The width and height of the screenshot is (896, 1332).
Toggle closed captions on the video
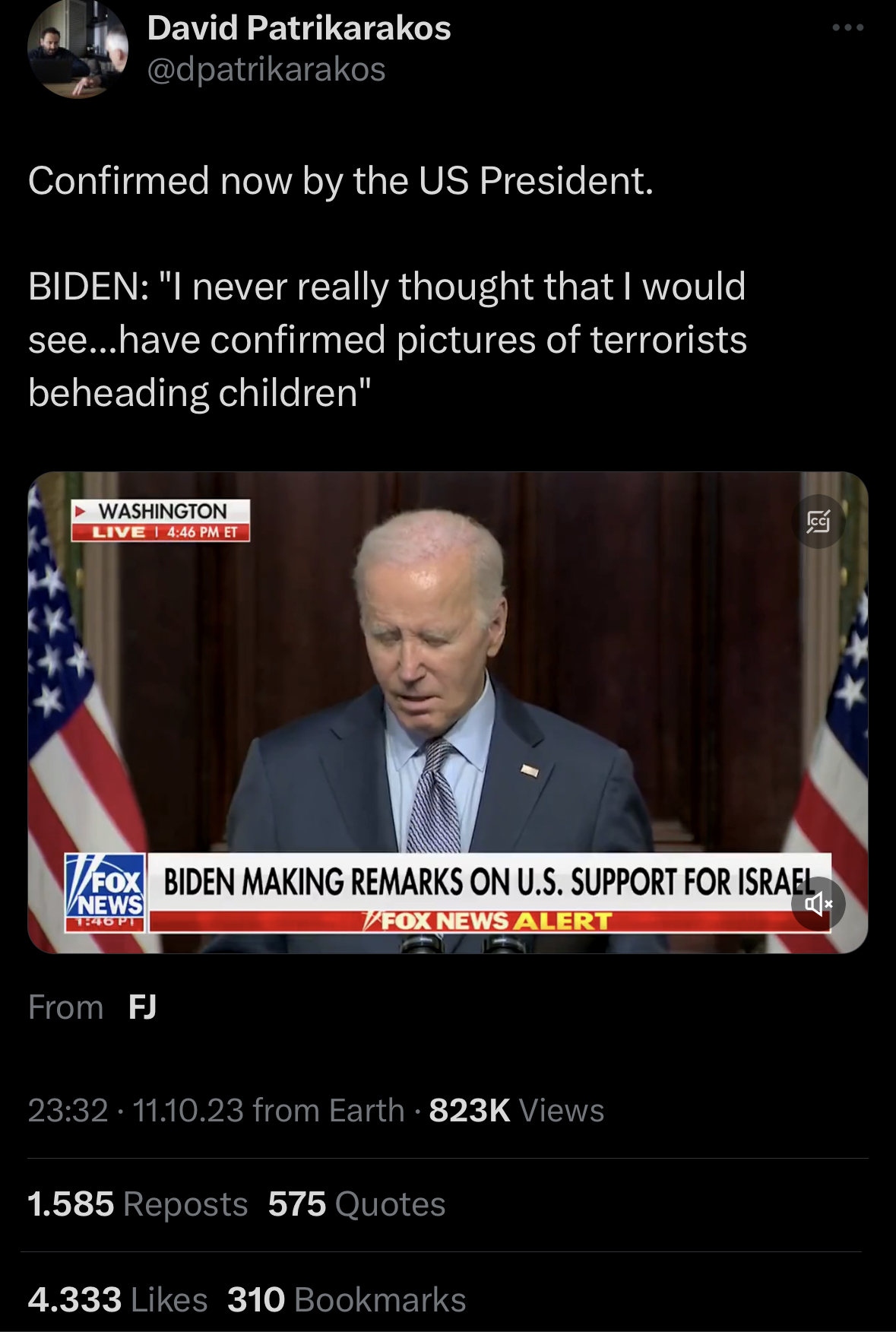point(818,522)
